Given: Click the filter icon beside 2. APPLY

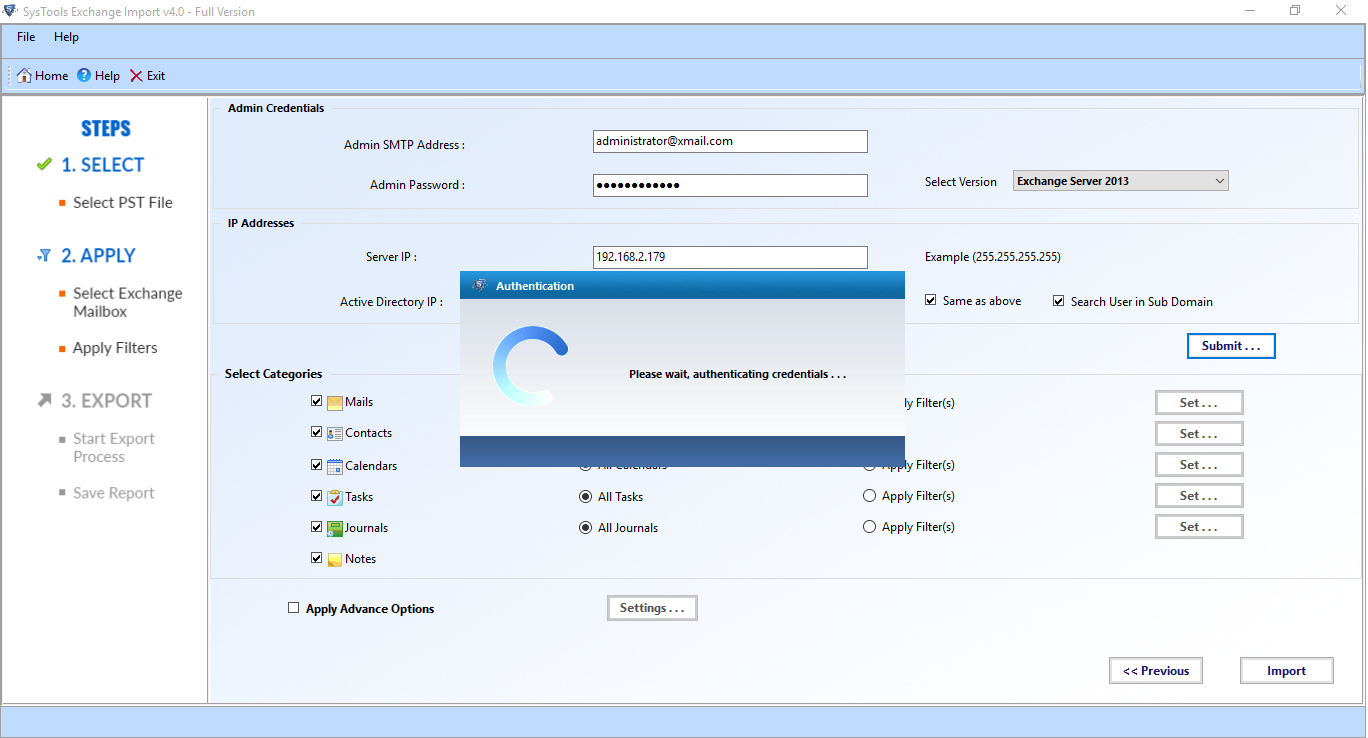Looking at the screenshot, I should tap(44, 256).
